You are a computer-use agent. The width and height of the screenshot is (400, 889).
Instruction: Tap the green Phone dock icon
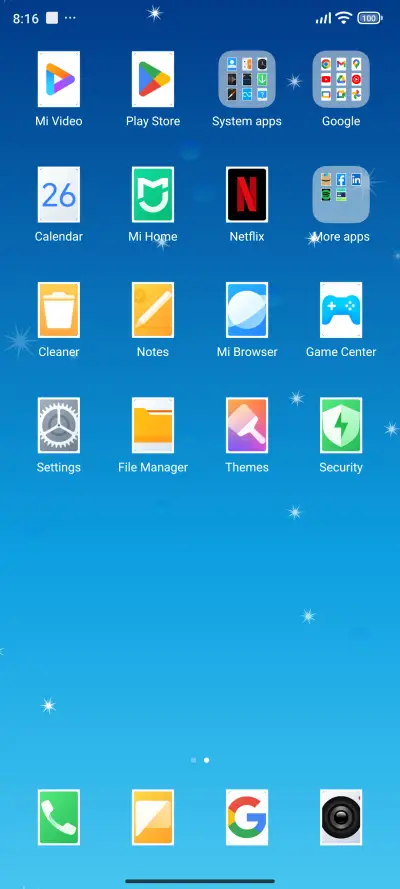[59, 818]
